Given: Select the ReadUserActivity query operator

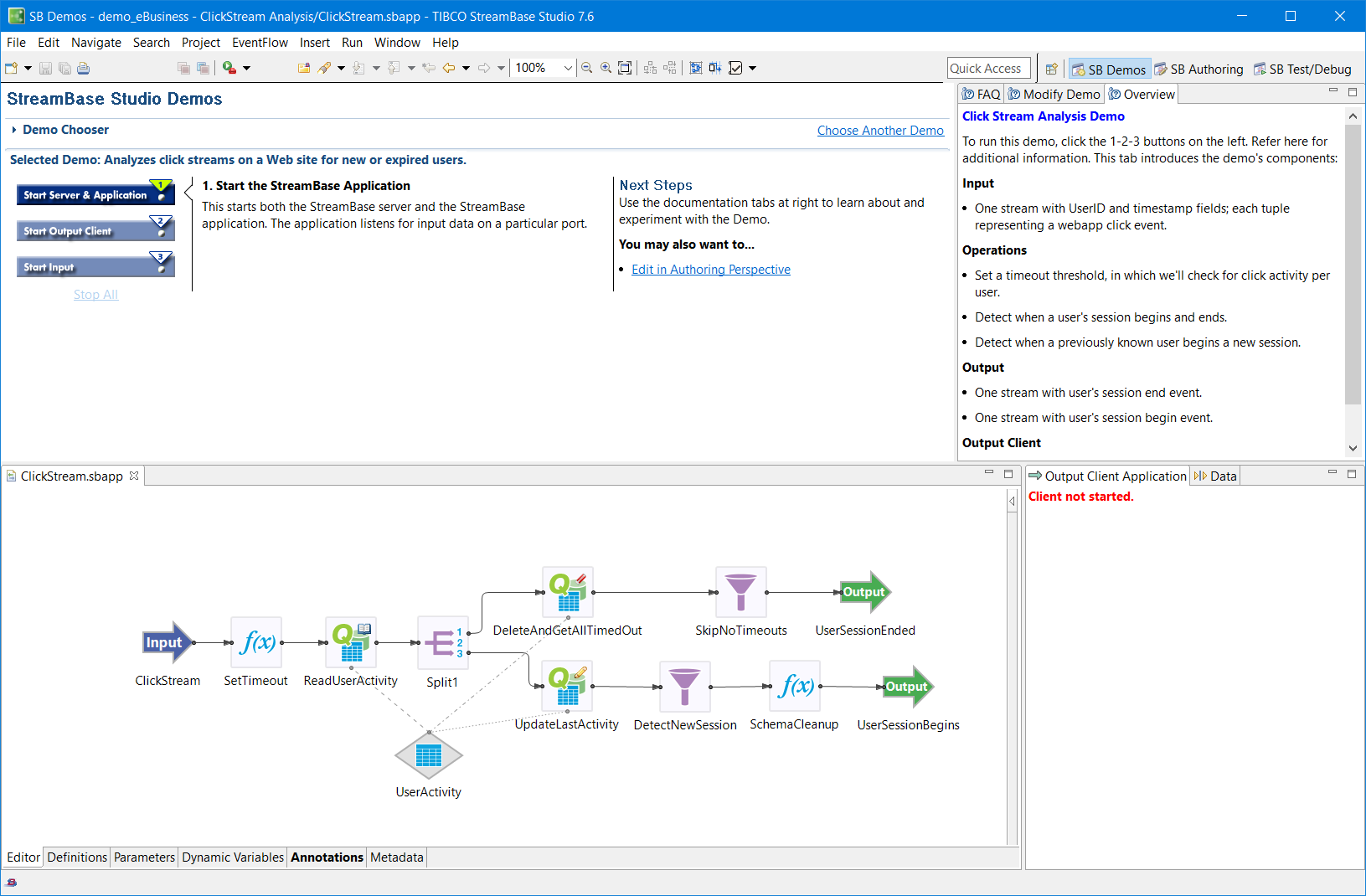Looking at the screenshot, I should 351,642.
